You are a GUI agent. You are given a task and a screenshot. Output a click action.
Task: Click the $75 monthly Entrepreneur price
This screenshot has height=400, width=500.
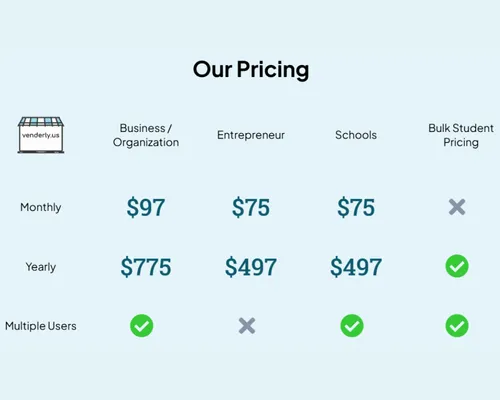click(x=251, y=207)
